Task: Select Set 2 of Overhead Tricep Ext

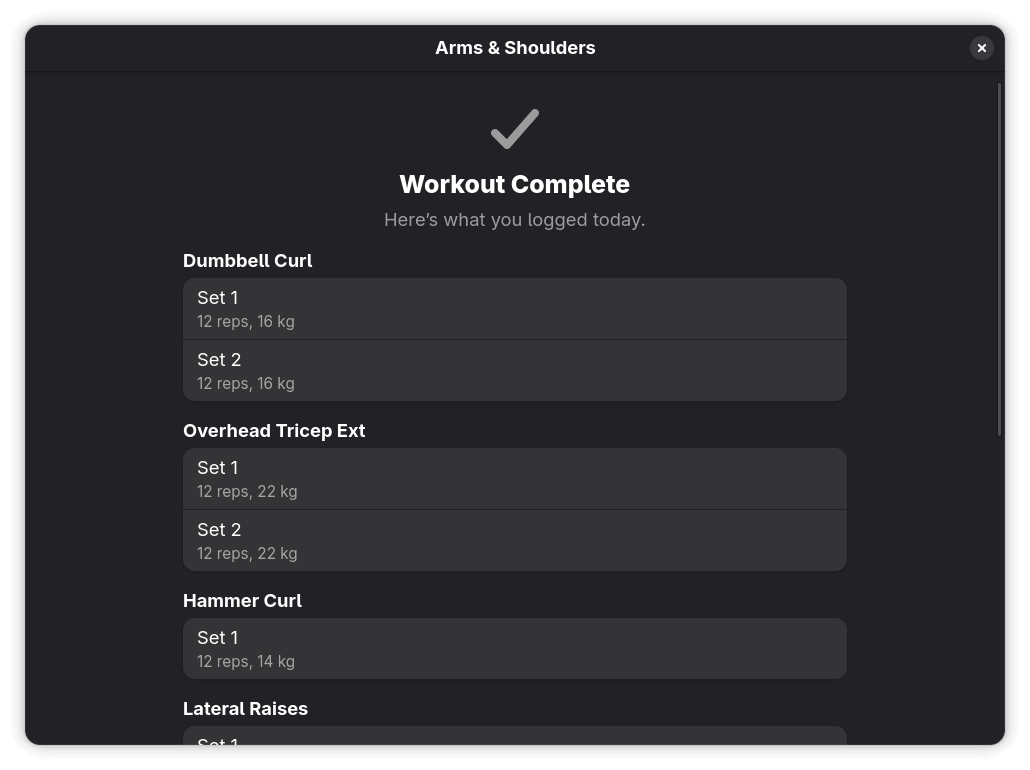Action: pos(514,540)
